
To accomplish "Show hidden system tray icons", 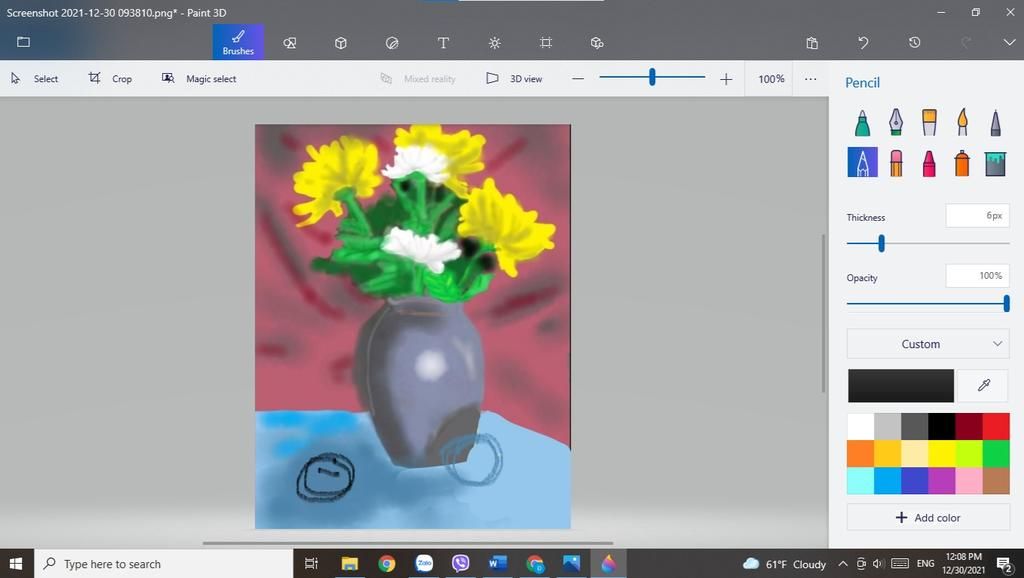I will tap(843, 564).
